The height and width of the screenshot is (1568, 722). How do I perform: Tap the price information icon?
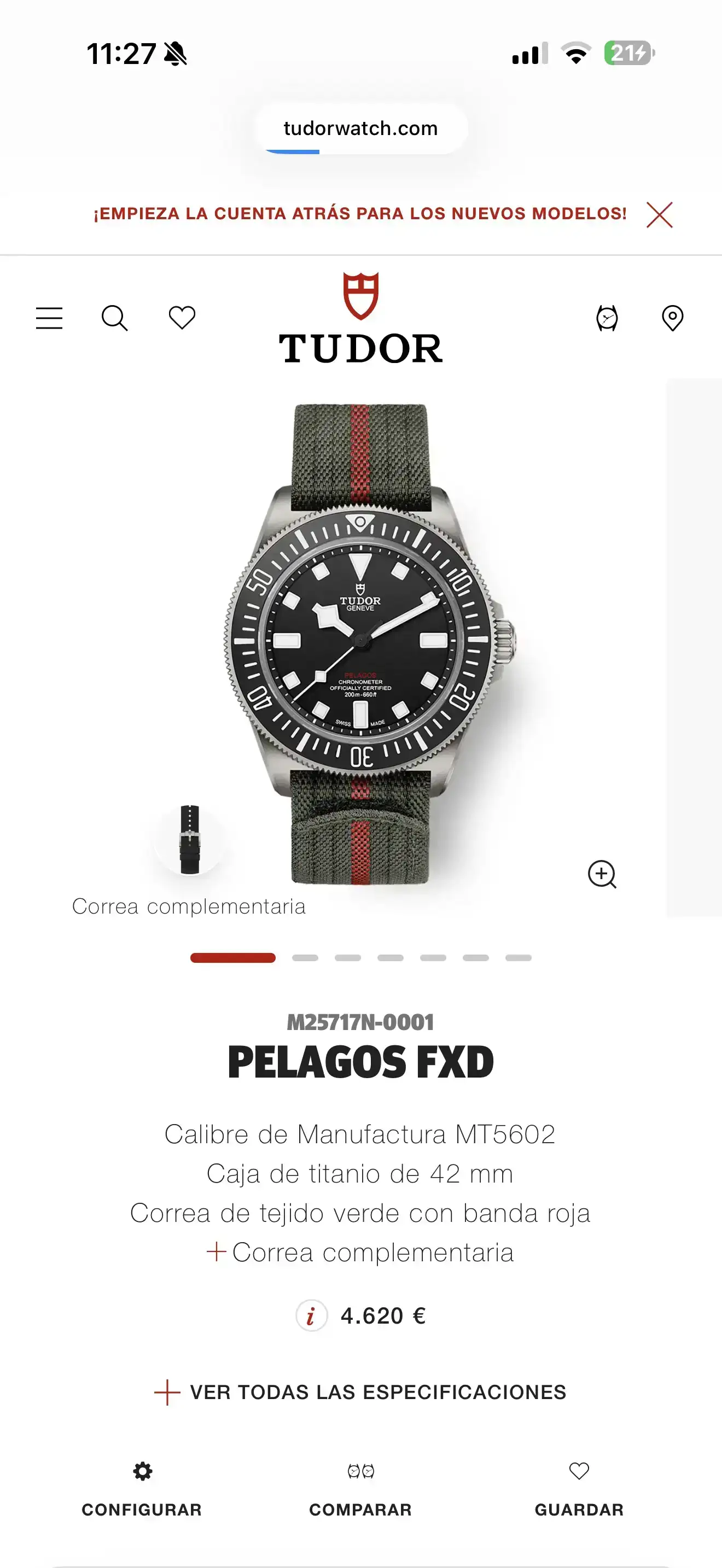point(312,1315)
